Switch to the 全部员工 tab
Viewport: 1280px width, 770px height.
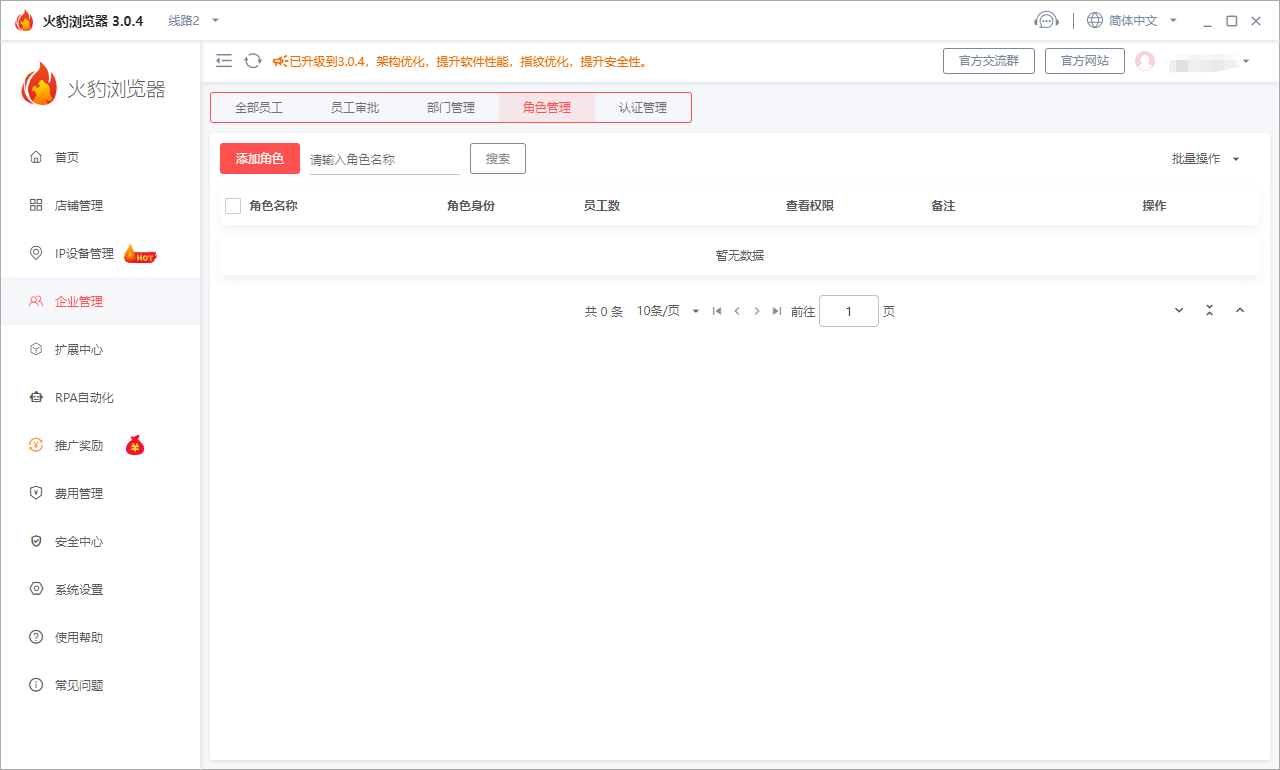point(259,108)
